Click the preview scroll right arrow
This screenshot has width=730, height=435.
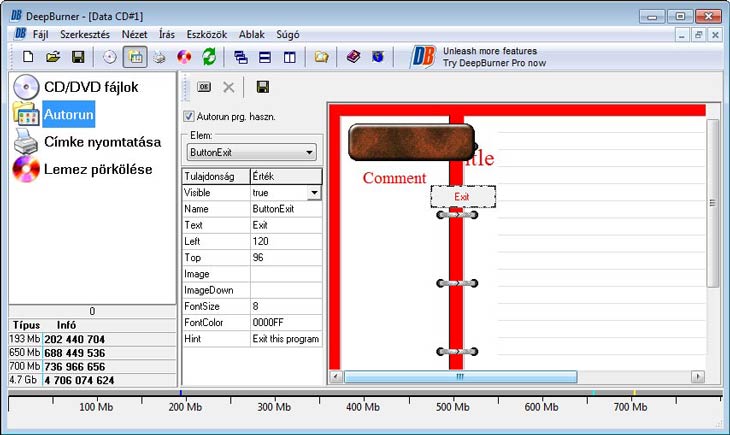click(x=697, y=377)
